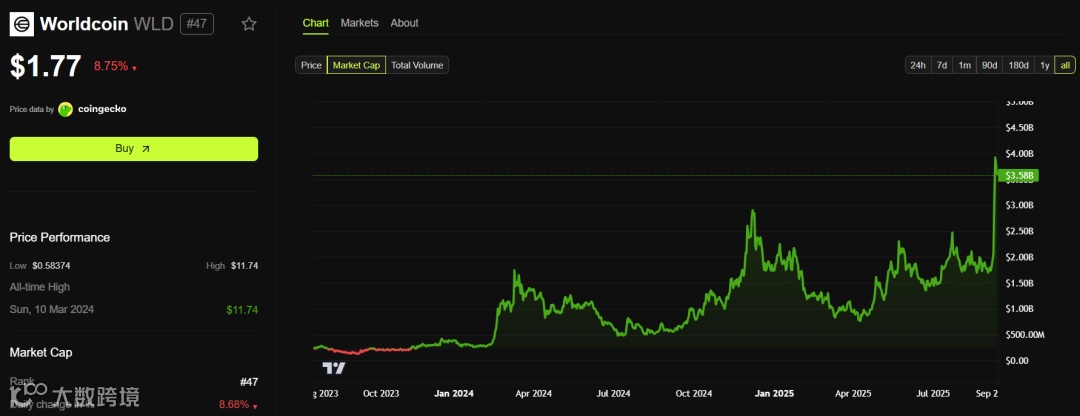Select the Market Cap chart mode
Image resolution: width=1080 pixels, height=416 pixels.
356,65
